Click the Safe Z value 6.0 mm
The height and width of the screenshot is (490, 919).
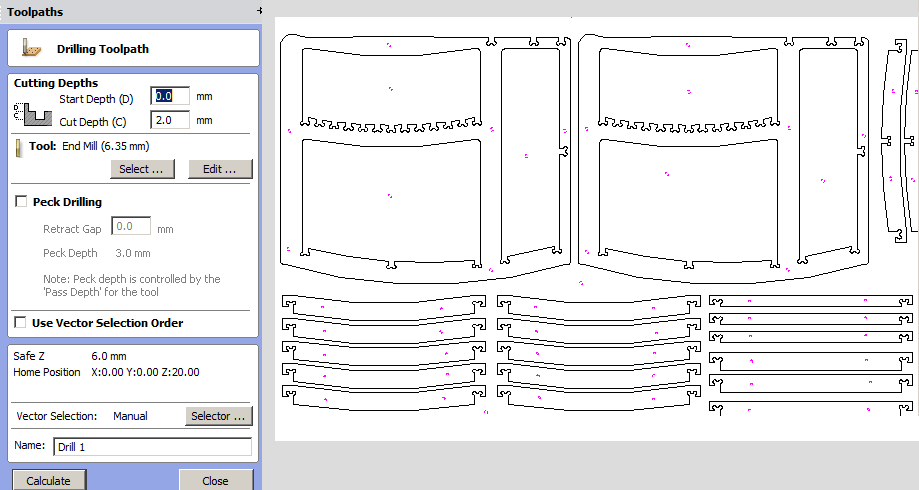pos(109,356)
